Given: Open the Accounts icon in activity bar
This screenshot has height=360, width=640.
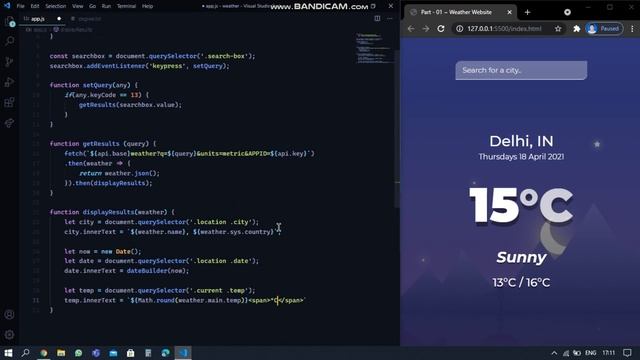Looking at the screenshot, I should (9, 314).
